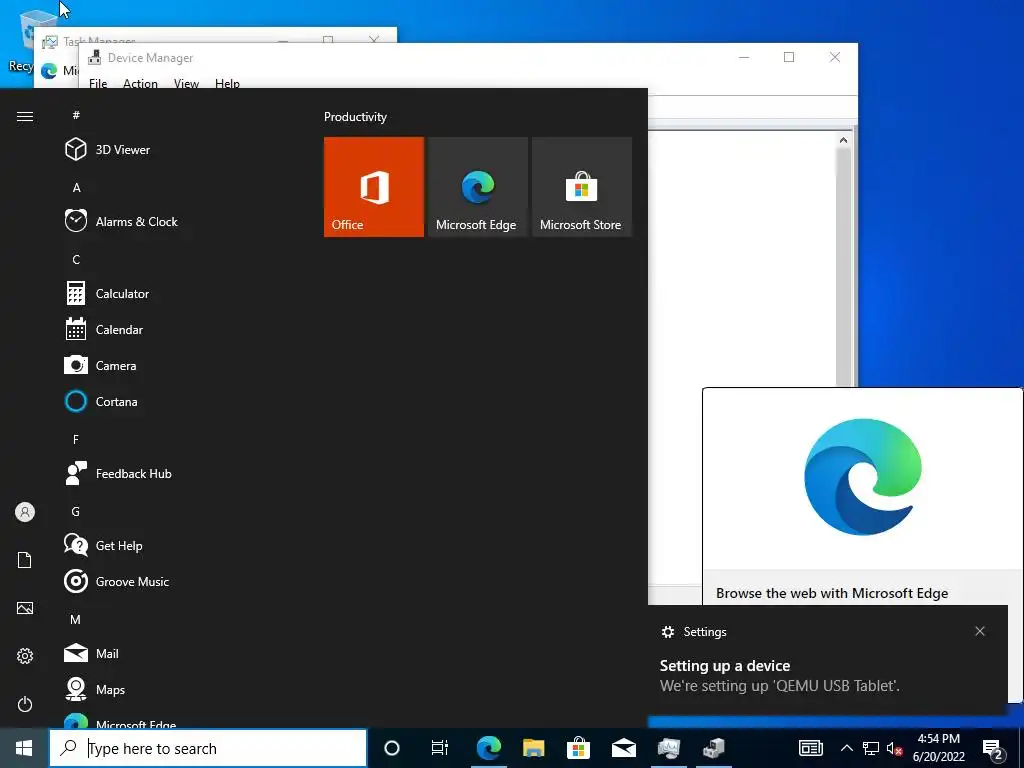This screenshot has width=1024, height=768.
Task: Open the View menu in Device Manager
Action: tap(186, 84)
